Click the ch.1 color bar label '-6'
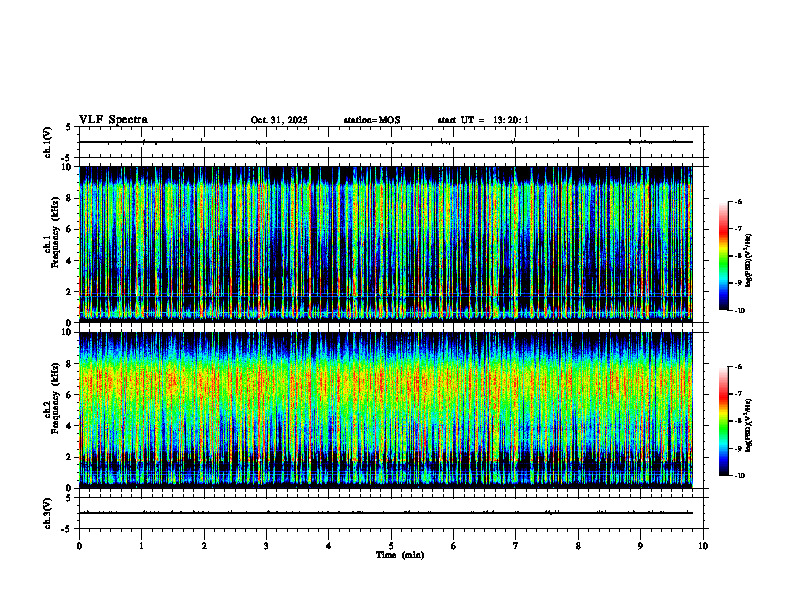 pyautogui.click(x=738, y=202)
